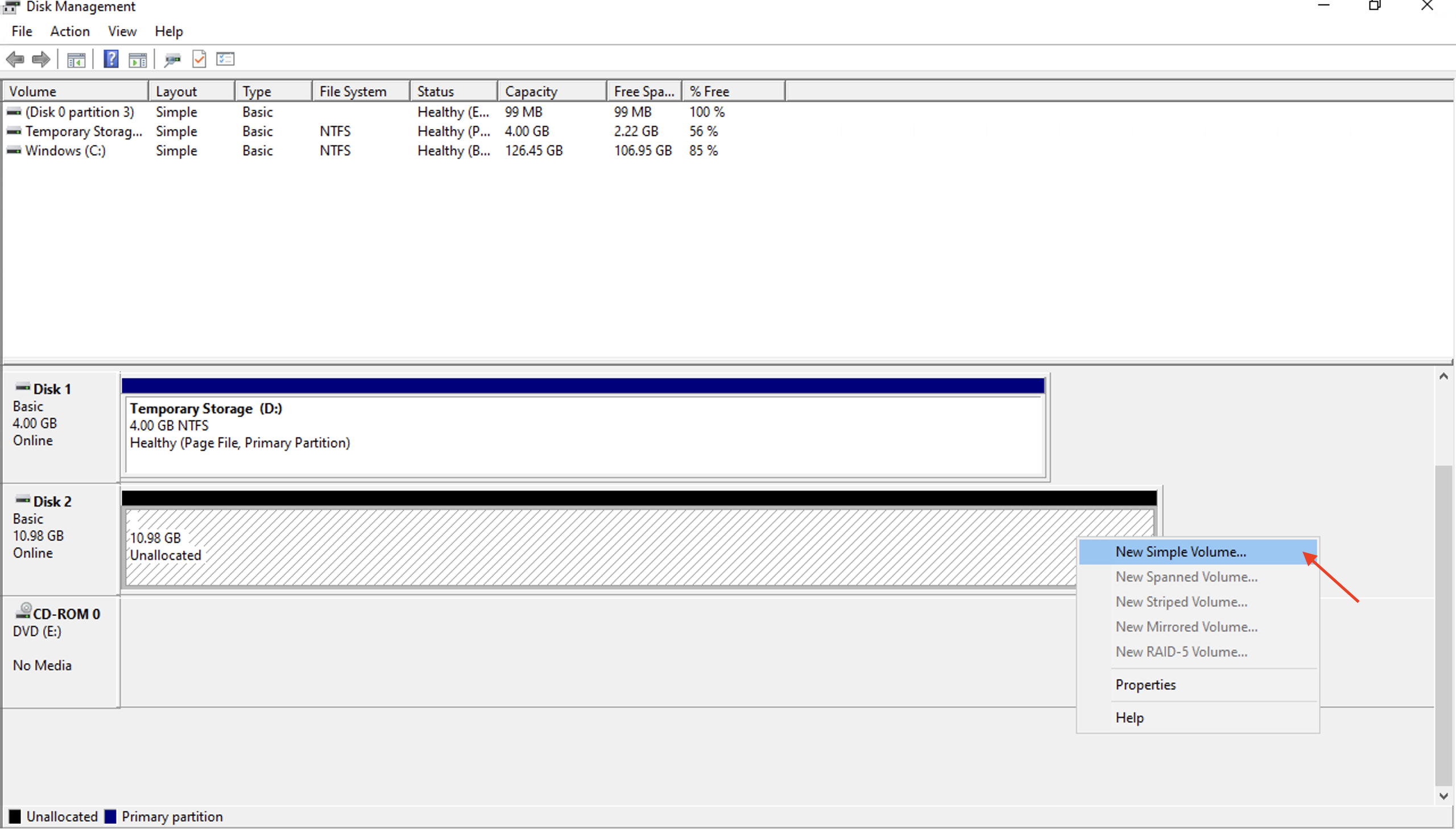Open the Action menu
The image size is (1456, 829).
click(x=70, y=31)
